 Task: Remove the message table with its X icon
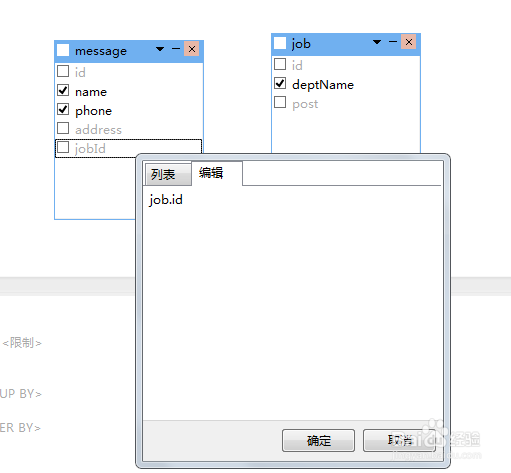192,49
